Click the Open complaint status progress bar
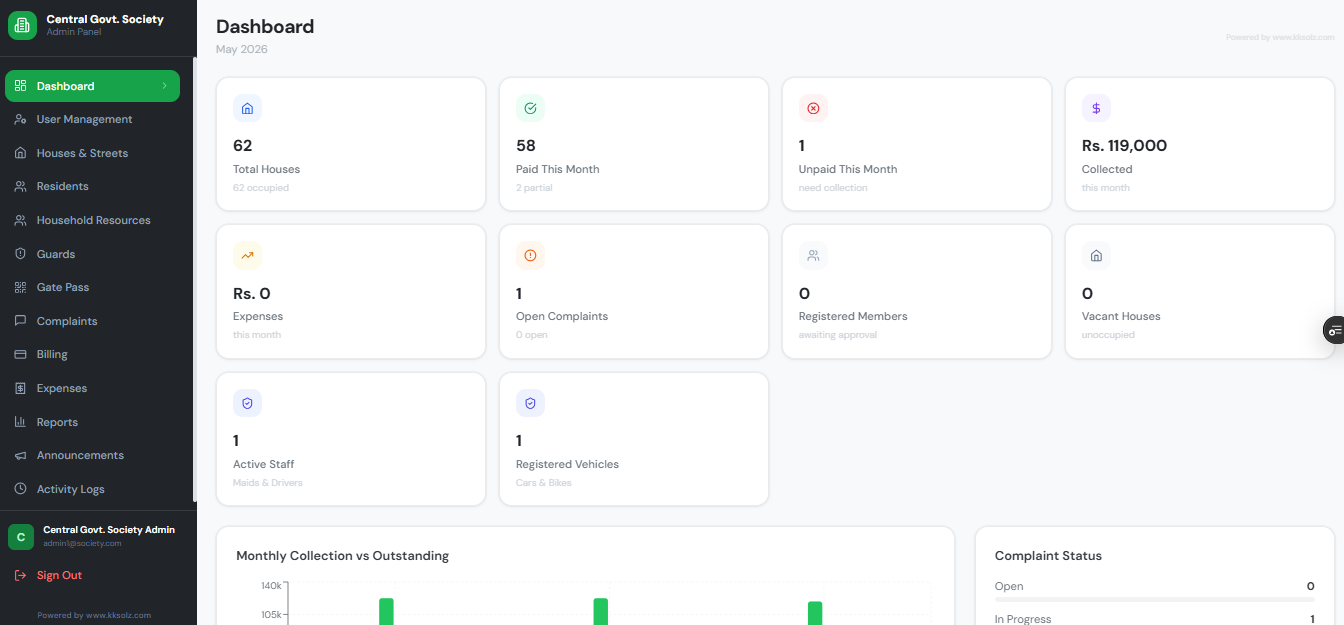 [x=1155, y=599]
